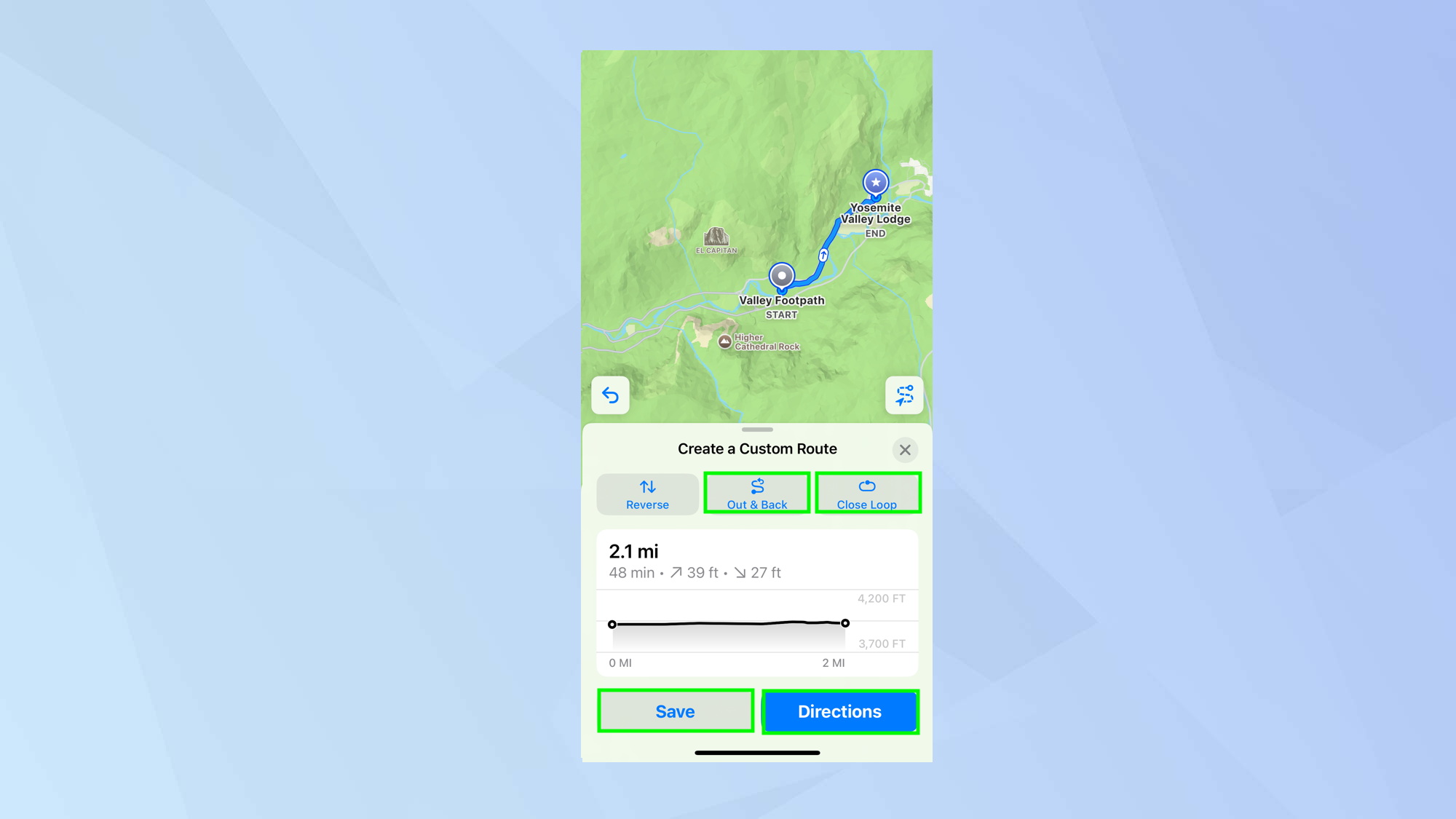The height and width of the screenshot is (819, 1456).
Task: Click the START pin at Valley Footpath
Action: point(781,276)
